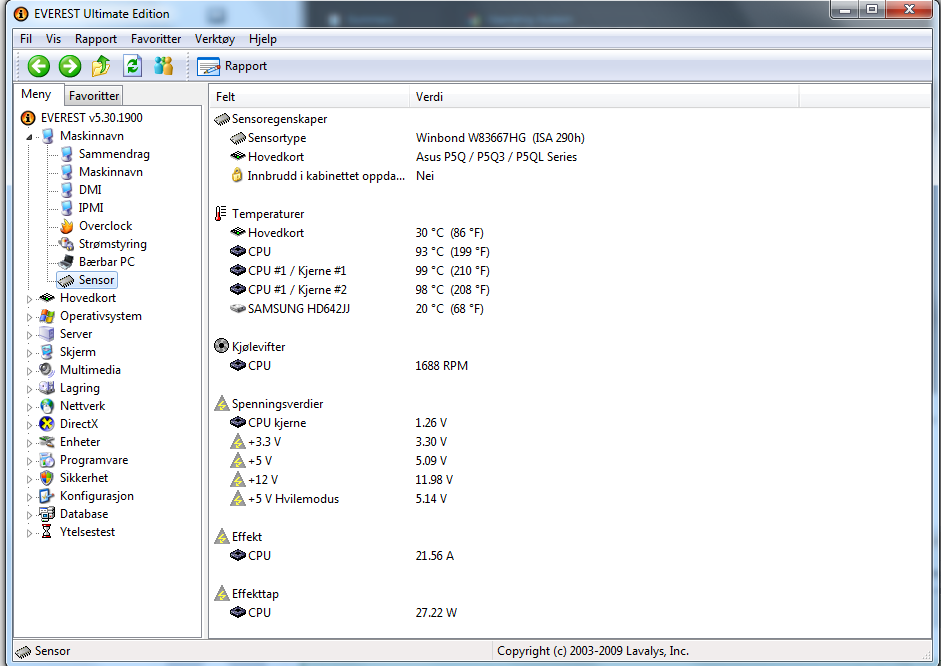Click the Server icon in tree

46,334
